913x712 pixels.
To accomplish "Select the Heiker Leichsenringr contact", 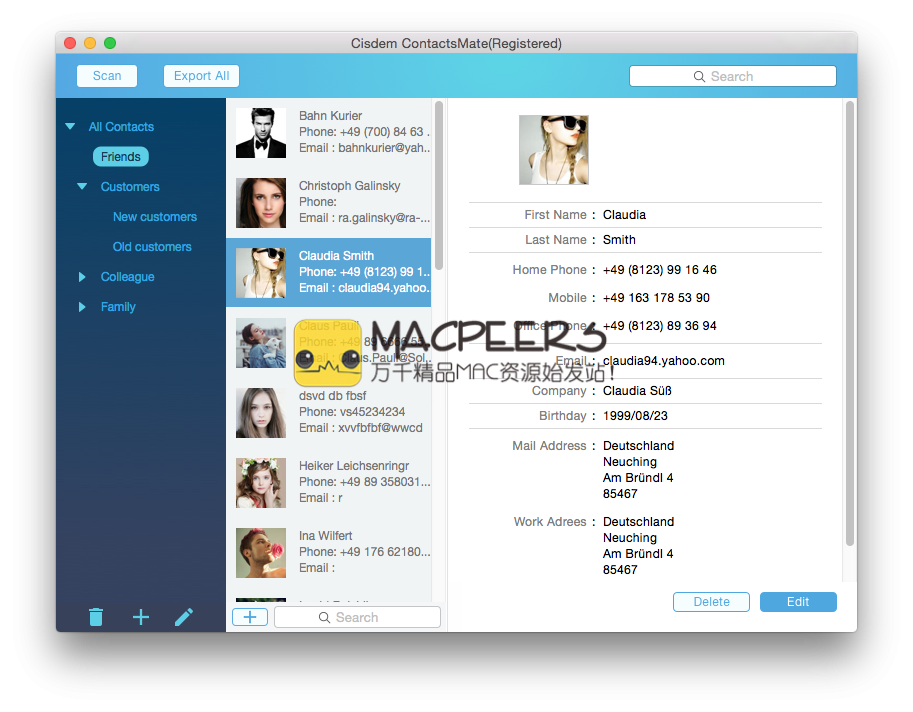I will pyautogui.click(x=328, y=482).
